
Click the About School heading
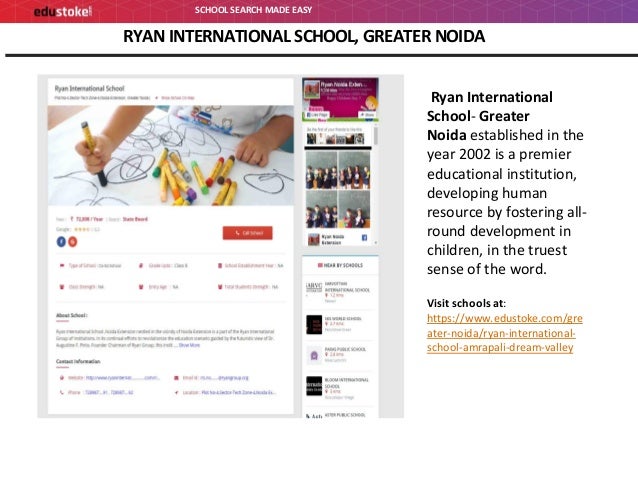(x=72, y=315)
